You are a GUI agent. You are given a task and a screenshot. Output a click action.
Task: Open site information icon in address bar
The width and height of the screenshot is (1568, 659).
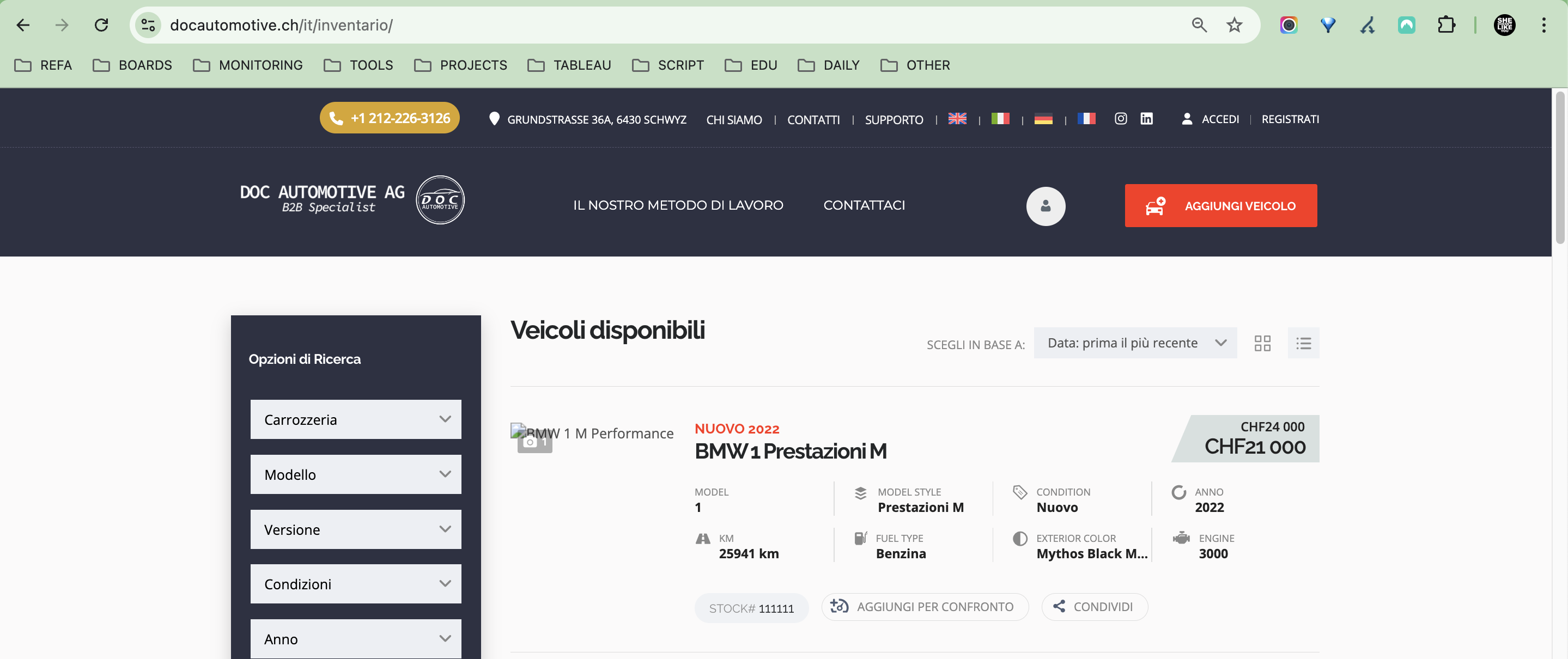pos(148,25)
